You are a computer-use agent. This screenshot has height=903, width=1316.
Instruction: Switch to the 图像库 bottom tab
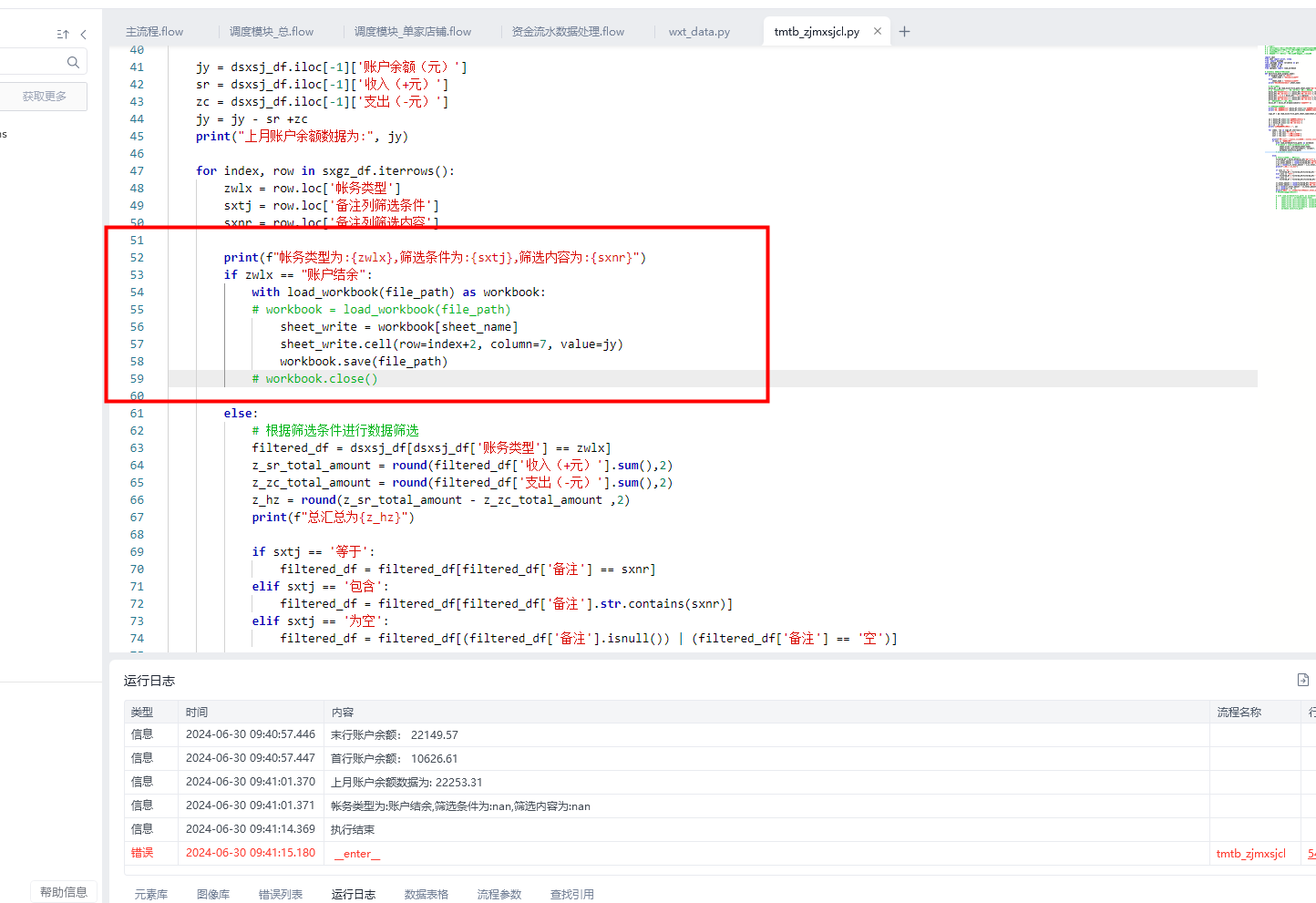(213, 894)
